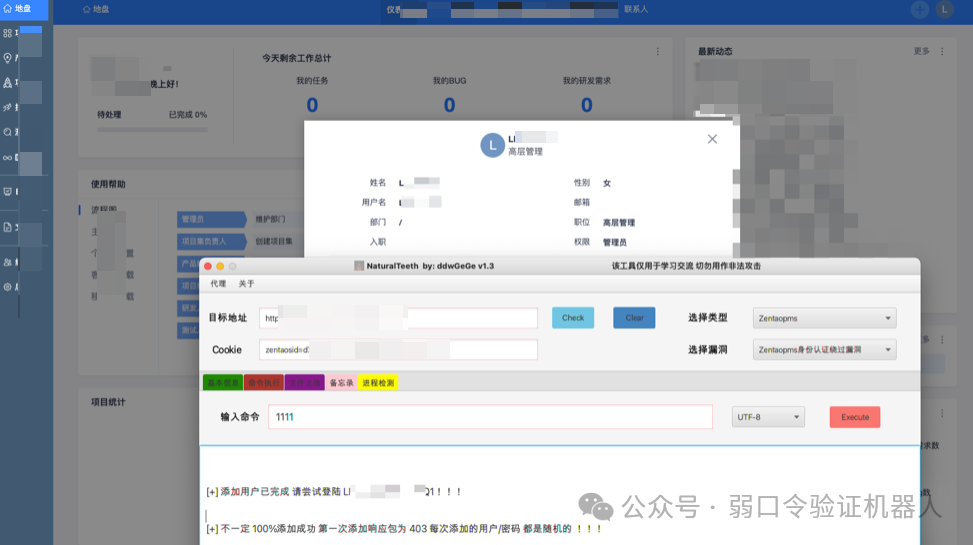The width and height of the screenshot is (973, 545).
Task: Click the 项目统计 panel heading
Action: click(x=108, y=402)
